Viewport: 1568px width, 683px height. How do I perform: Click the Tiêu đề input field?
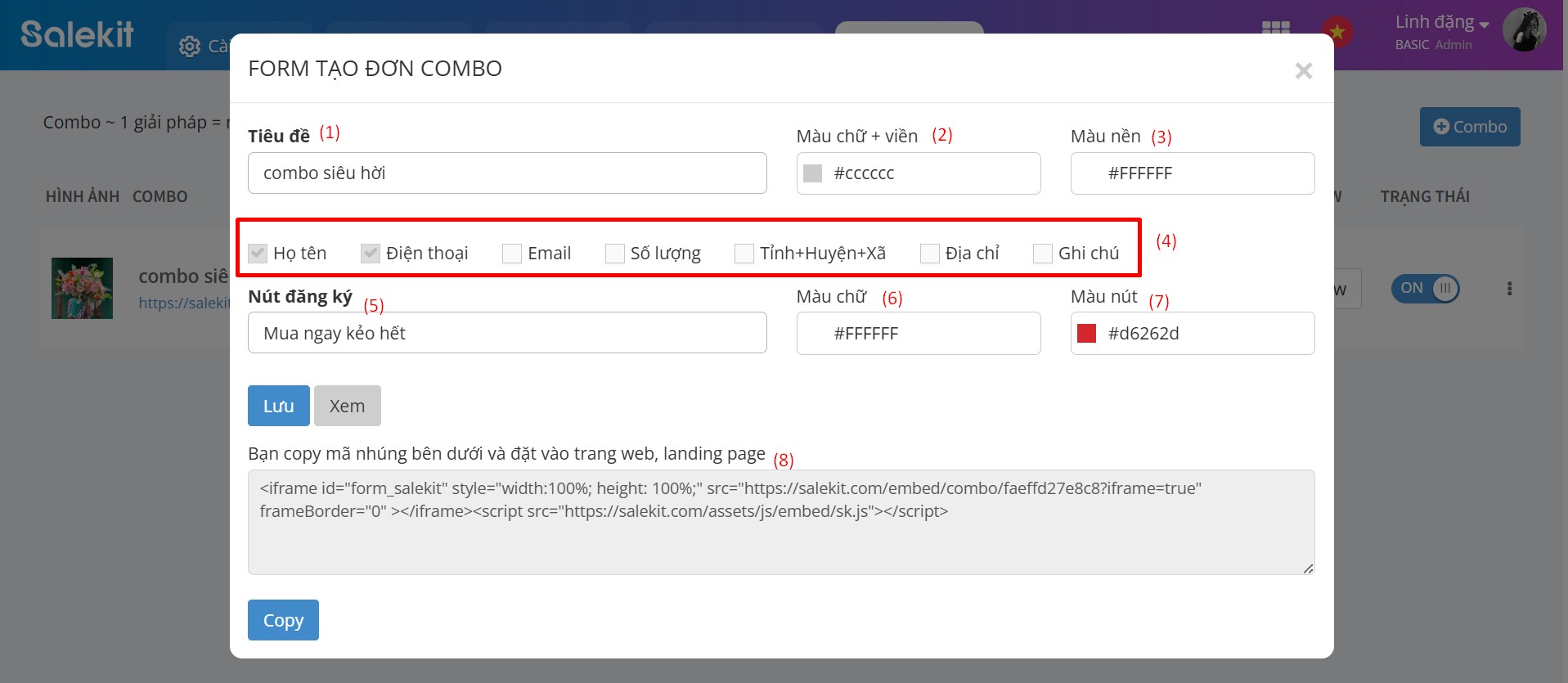(x=507, y=173)
